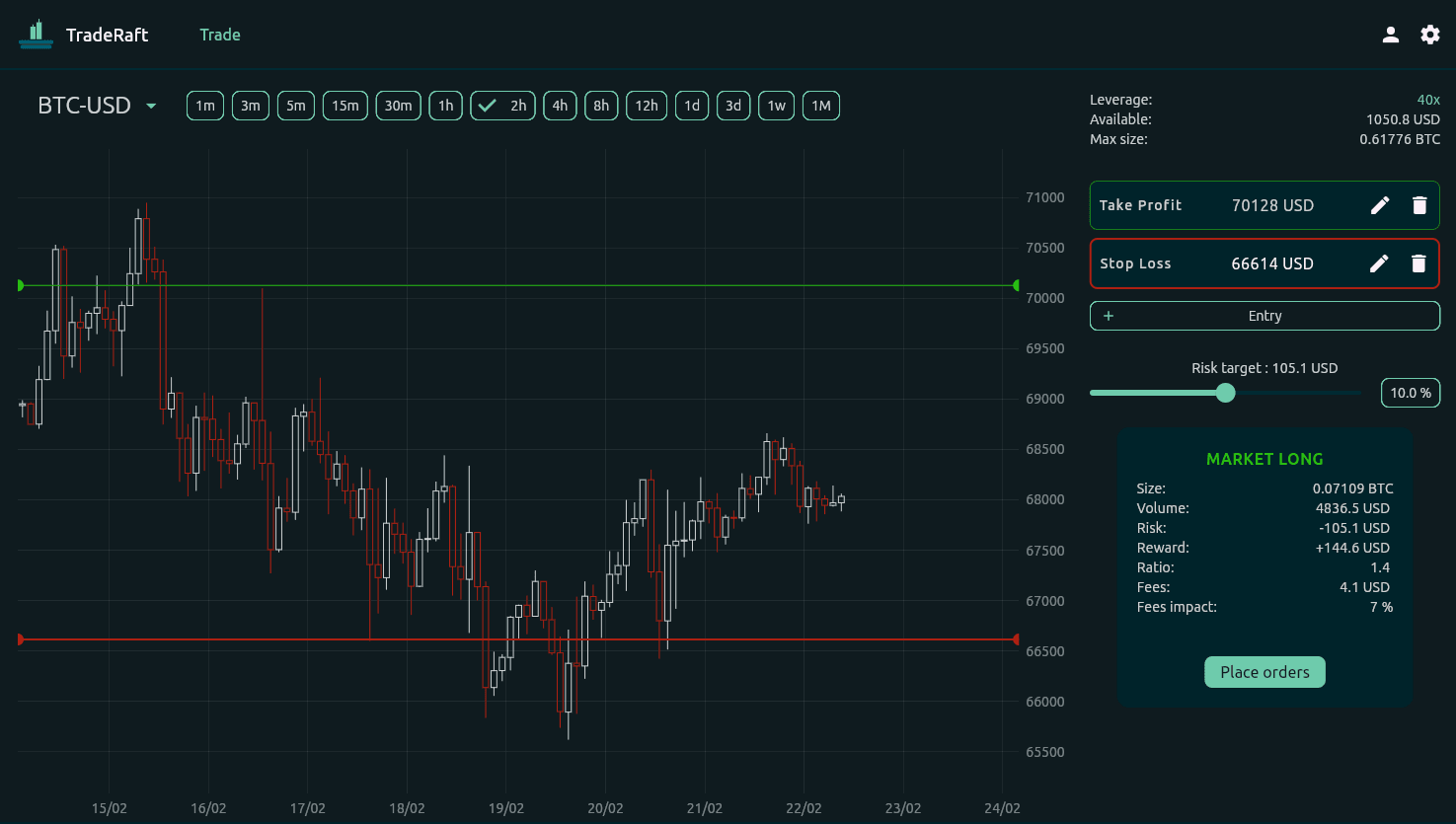1456x824 pixels.
Task: Switch to the 1d timeframe
Action: [x=691, y=106]
